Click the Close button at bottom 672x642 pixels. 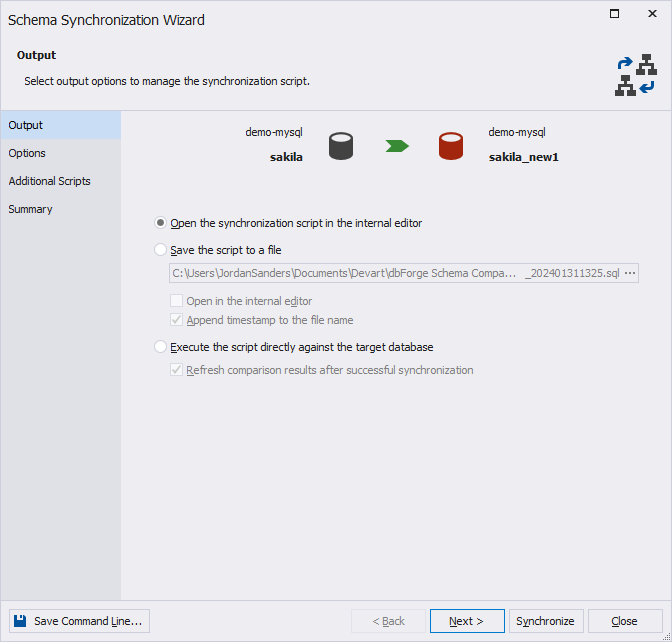tap(625, 621)
